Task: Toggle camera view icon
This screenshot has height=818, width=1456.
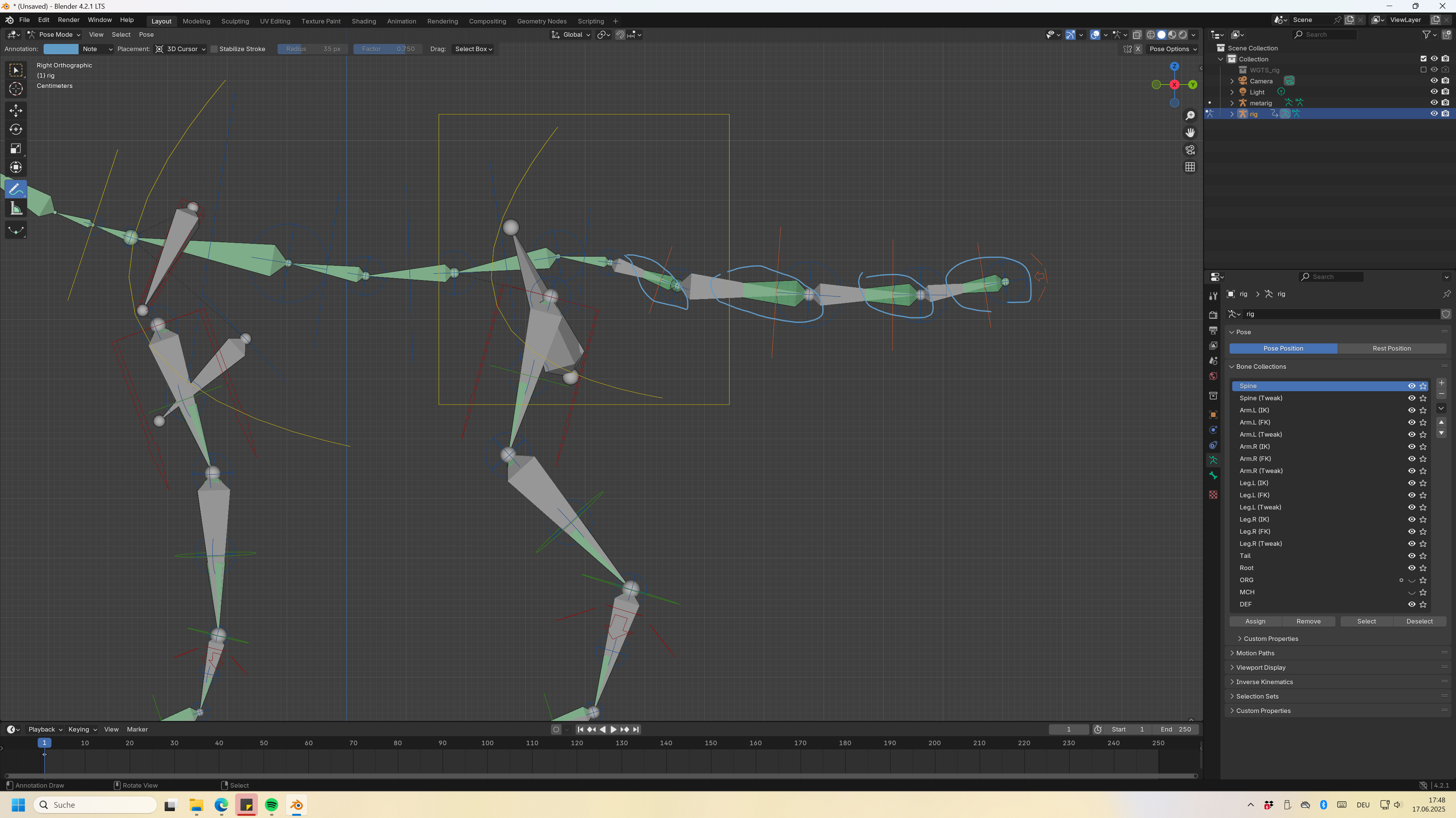Action: (1190, 150)
